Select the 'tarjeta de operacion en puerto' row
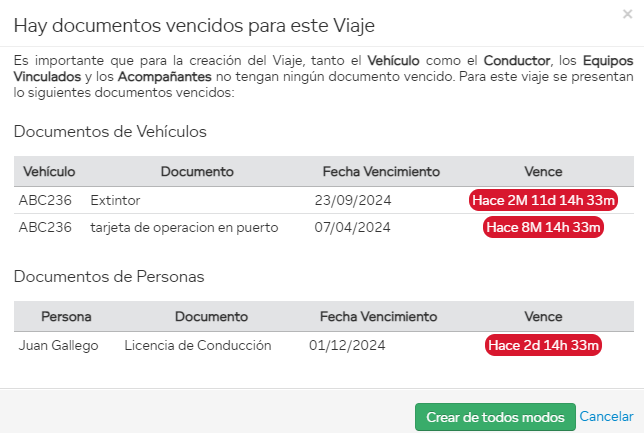644x433 pixels. pyautogui.click(x=183, y=227)
